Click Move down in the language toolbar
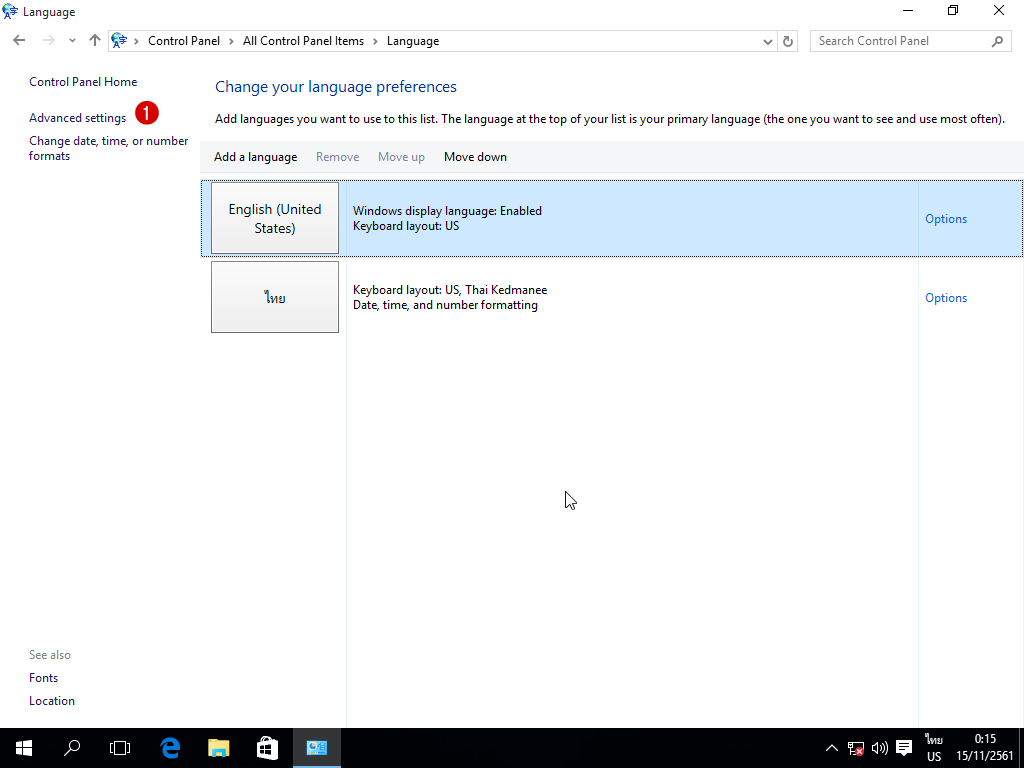This screenshot has width=1024, height=768. pyautogui.click(x=475, y=157)
